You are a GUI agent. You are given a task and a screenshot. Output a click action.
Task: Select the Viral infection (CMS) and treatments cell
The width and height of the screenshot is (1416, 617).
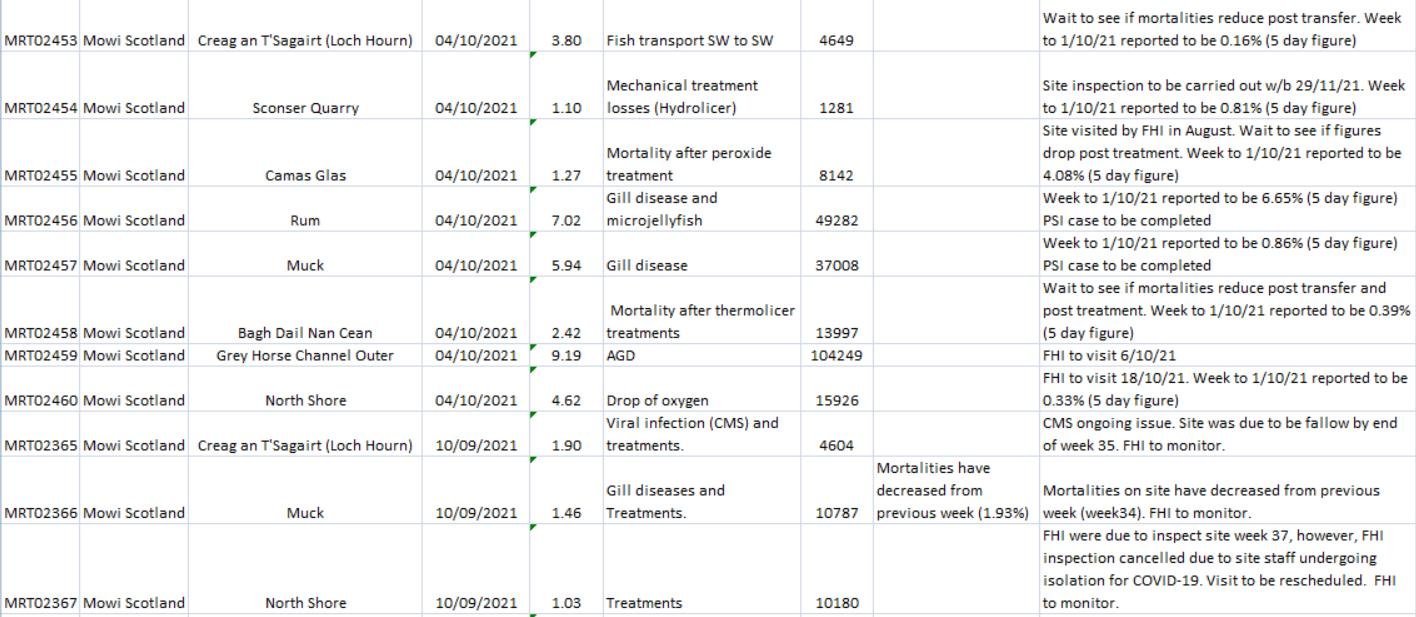tap(692, 434)
